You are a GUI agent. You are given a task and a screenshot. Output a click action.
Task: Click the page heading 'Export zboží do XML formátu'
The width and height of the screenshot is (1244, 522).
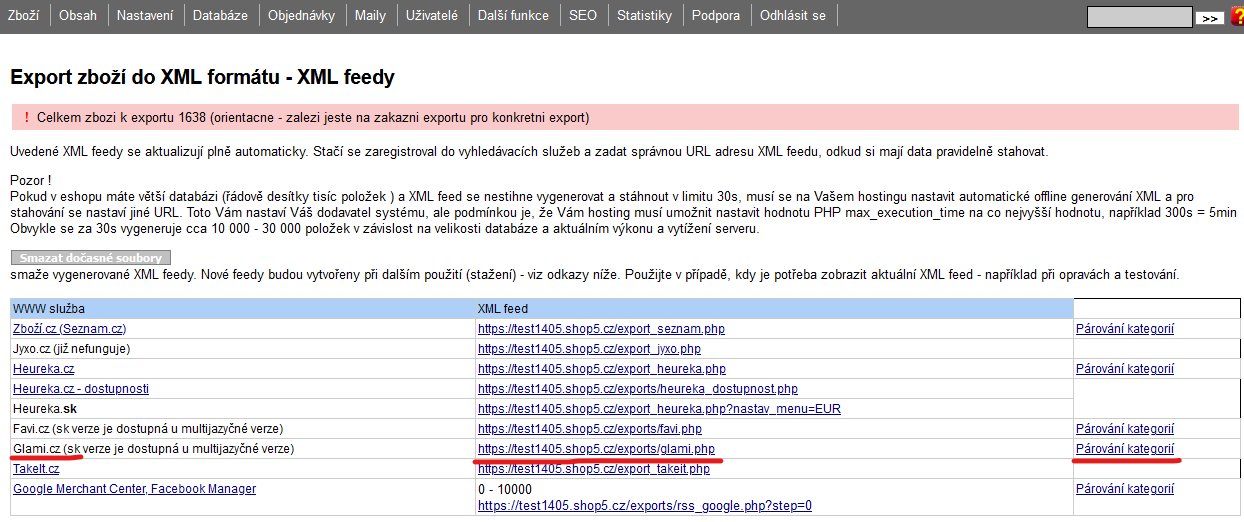point(203,76)
